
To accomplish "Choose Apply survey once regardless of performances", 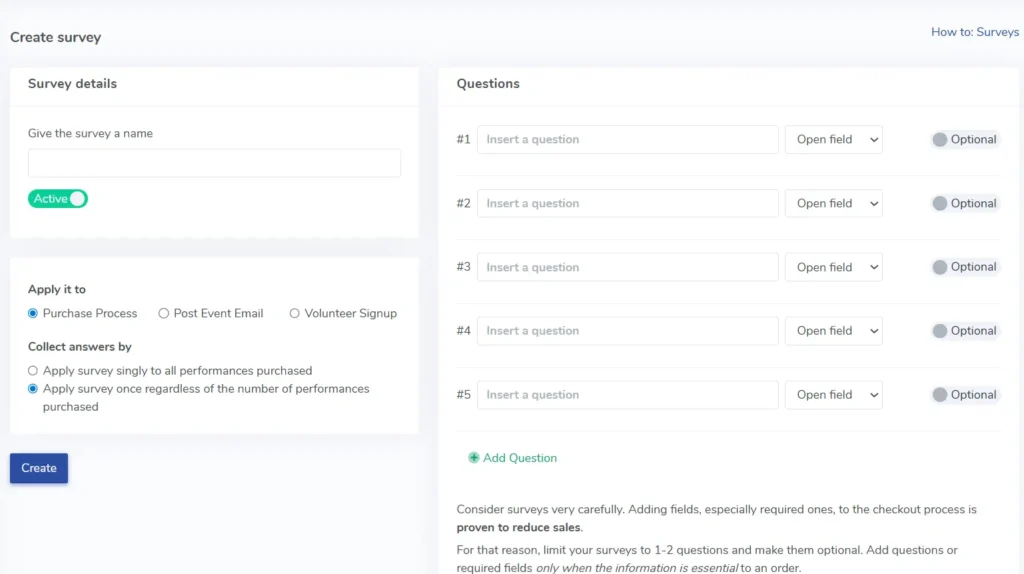I will pos(33,389).
